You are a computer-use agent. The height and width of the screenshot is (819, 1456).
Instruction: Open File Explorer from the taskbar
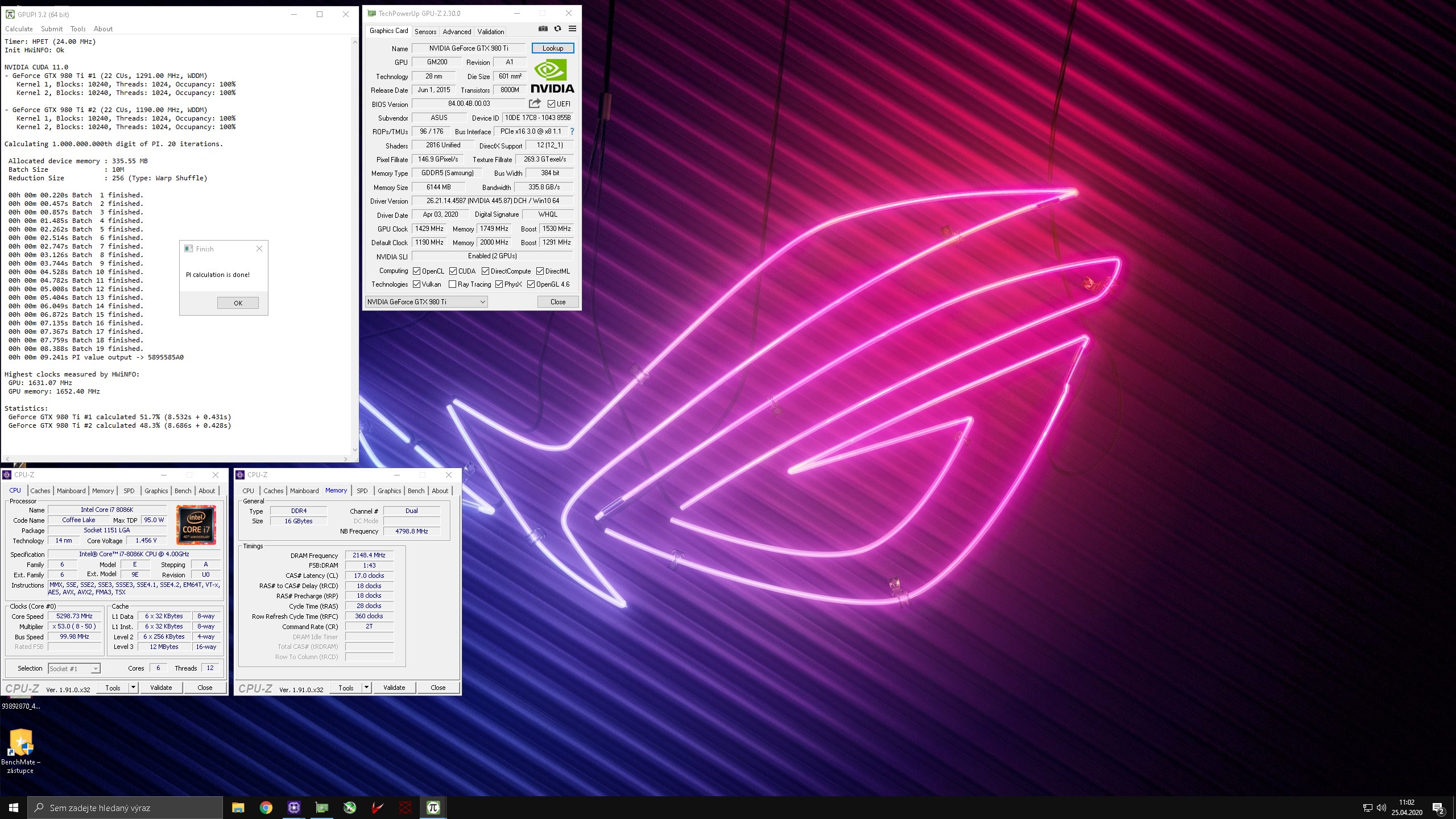pyautogui.click(x=238, y=808)
